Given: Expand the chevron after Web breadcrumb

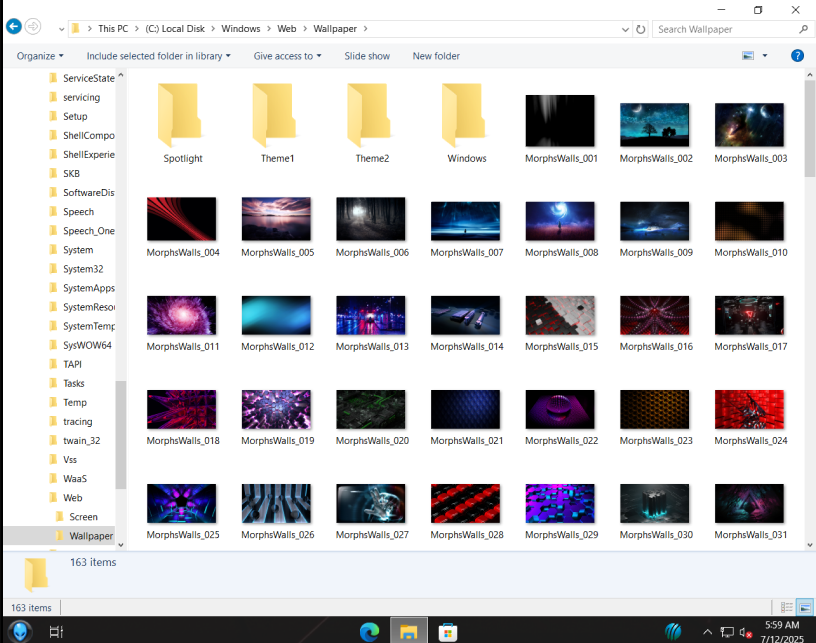Looking at the screenshot, I should coord(305,29).
